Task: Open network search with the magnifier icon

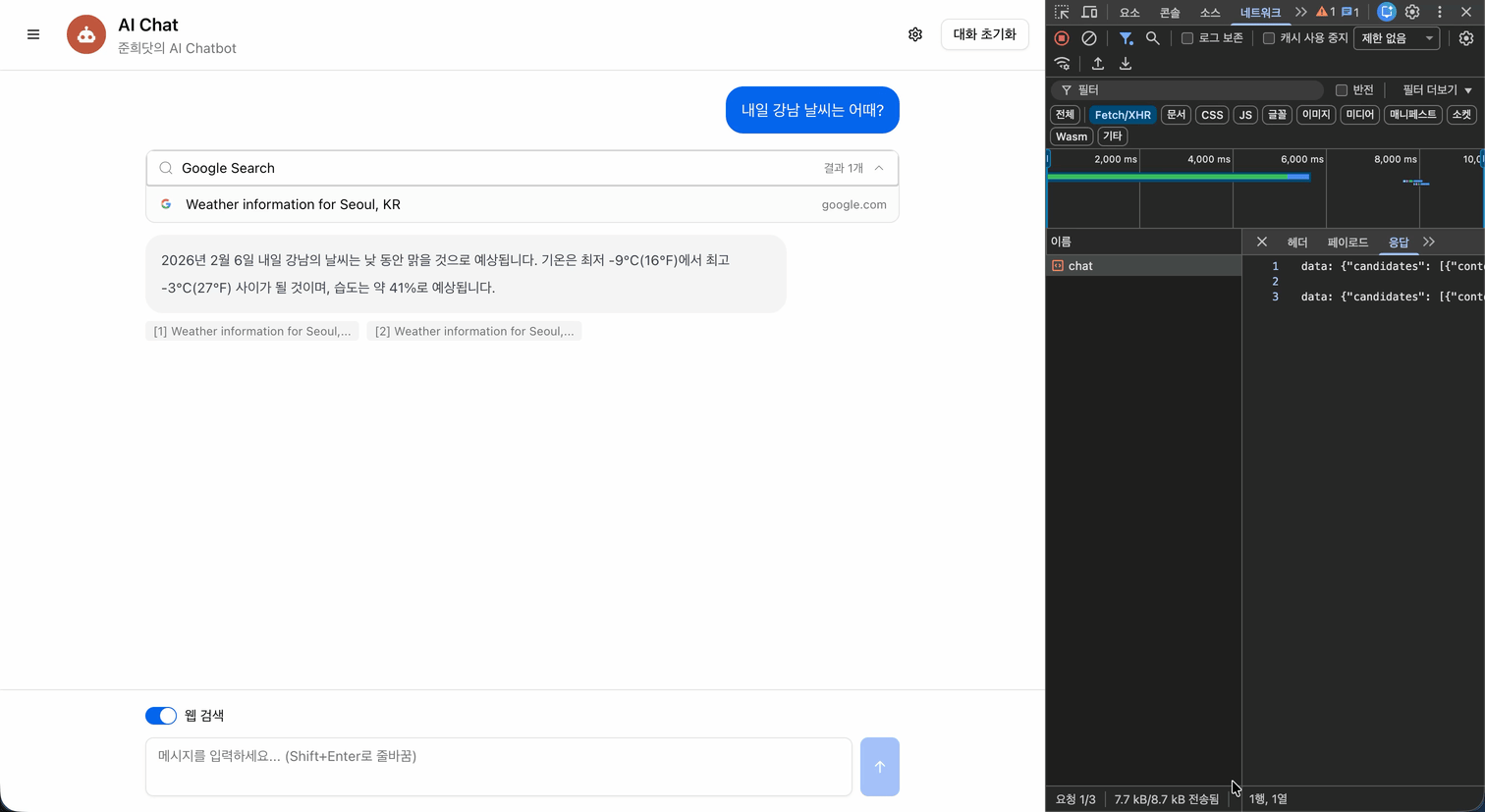Action: tap(1153, 38)
